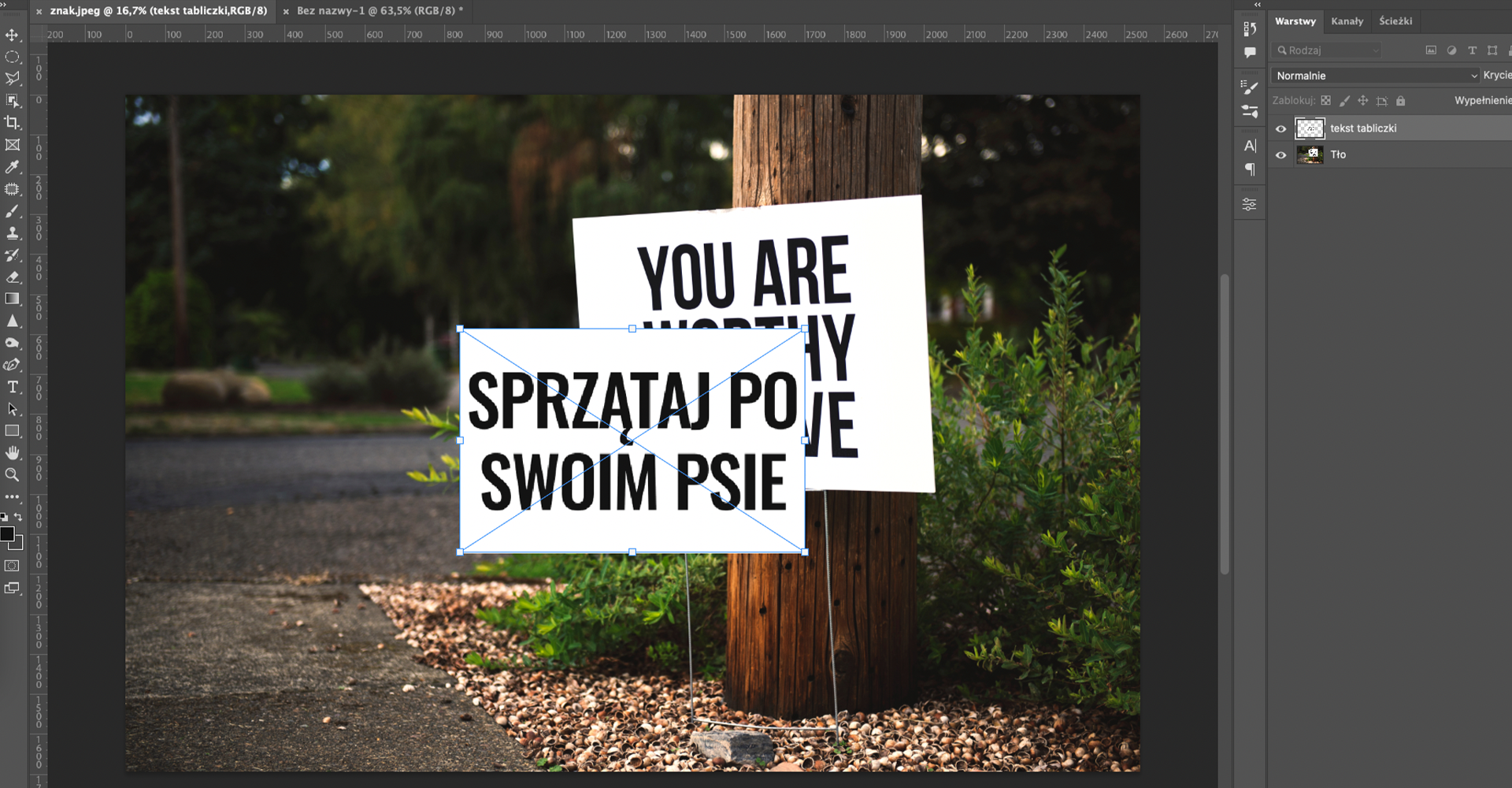Select the Polygonal Lasso tool

13,78
